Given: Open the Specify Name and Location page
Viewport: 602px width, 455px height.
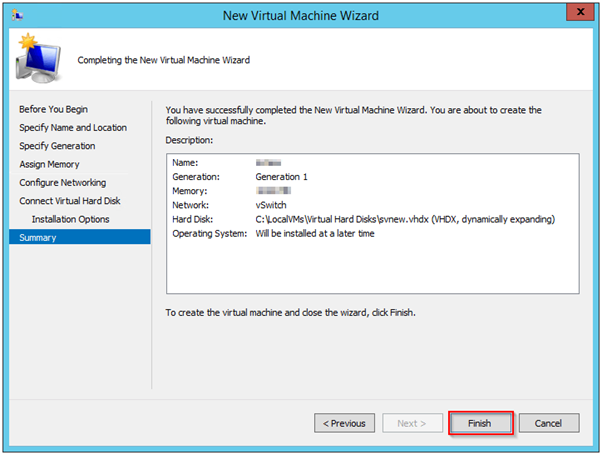Looking at the screenshot, I should click(x=73, y=127).
